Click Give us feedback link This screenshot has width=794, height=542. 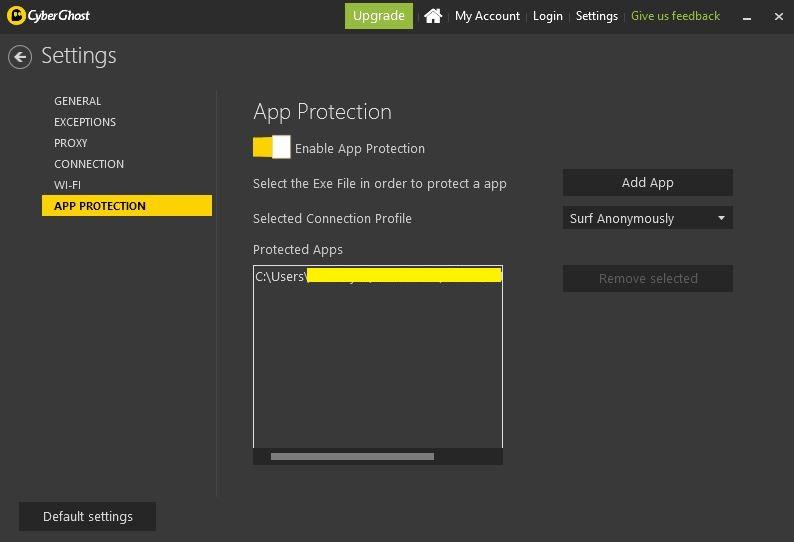click(675, 16)
